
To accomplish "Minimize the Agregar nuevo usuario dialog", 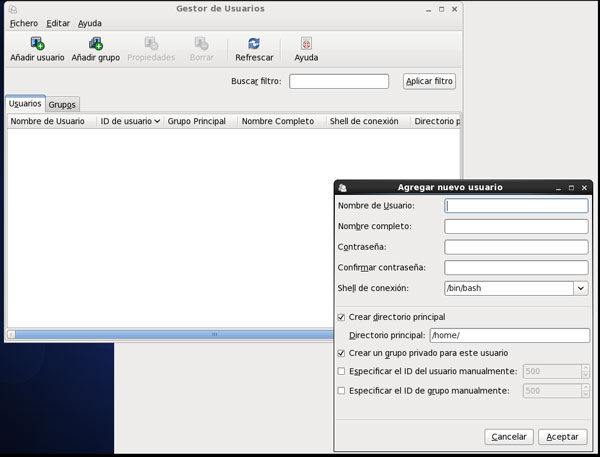I will click(558, 188).
